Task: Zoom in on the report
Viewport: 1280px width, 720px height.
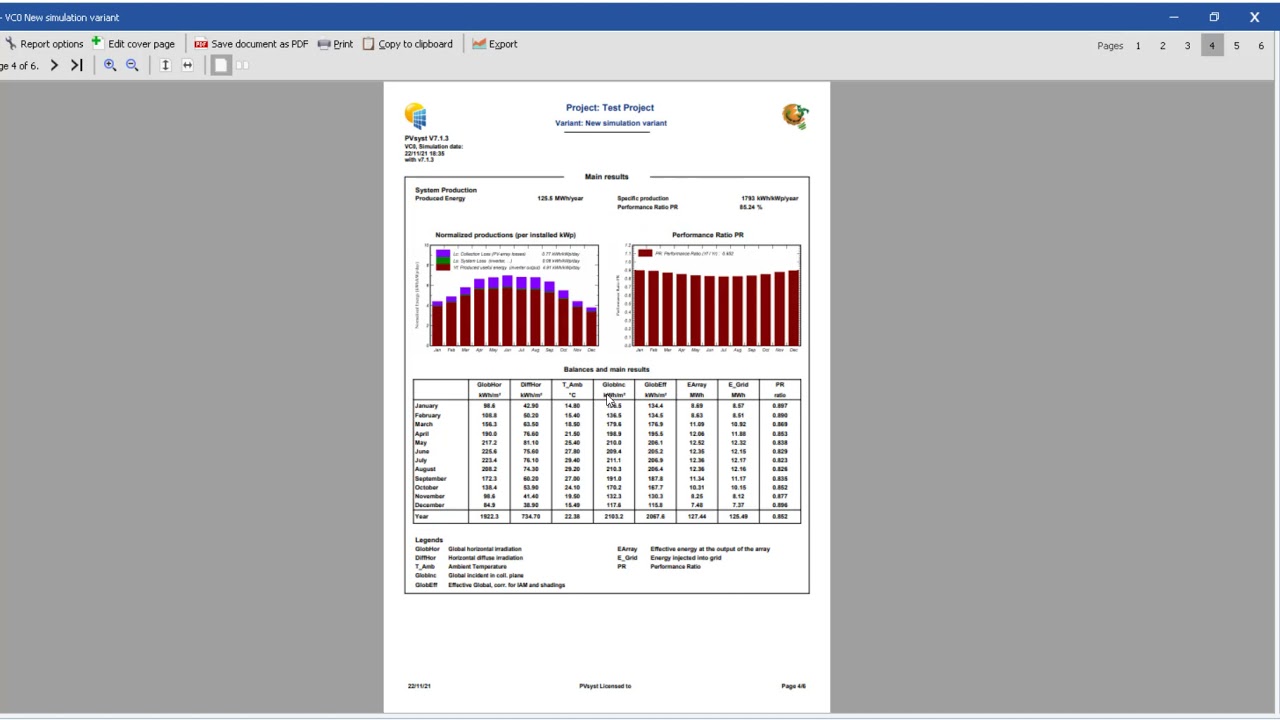Action: pyautogui.click(x=110, y=66)
